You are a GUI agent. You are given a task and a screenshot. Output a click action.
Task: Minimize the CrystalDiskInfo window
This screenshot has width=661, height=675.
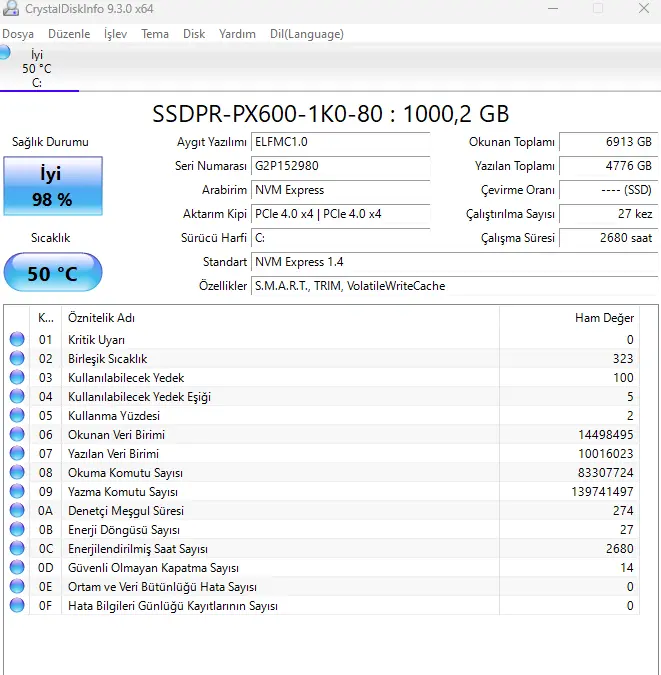pyautogui.click(x=553, y=9)
